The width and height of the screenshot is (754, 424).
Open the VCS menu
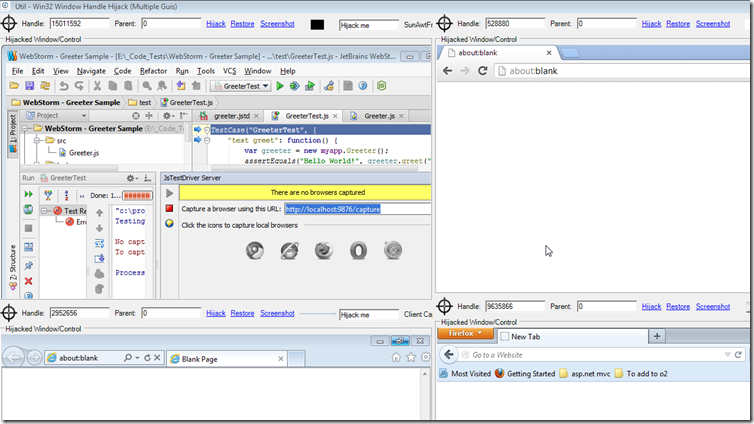click(x=229, y=71)
